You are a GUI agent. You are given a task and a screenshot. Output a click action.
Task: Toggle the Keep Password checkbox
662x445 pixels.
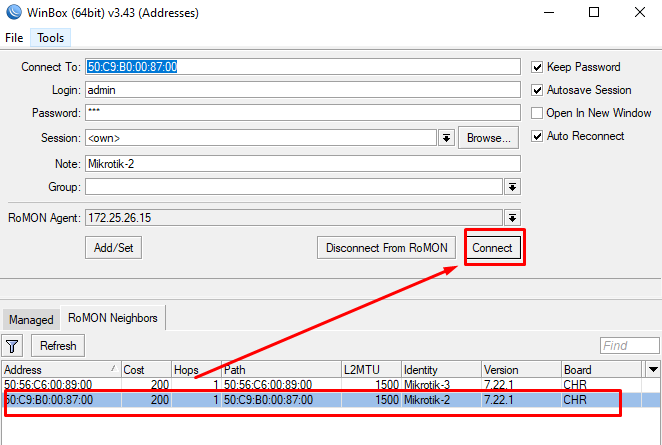pos(538,67)
